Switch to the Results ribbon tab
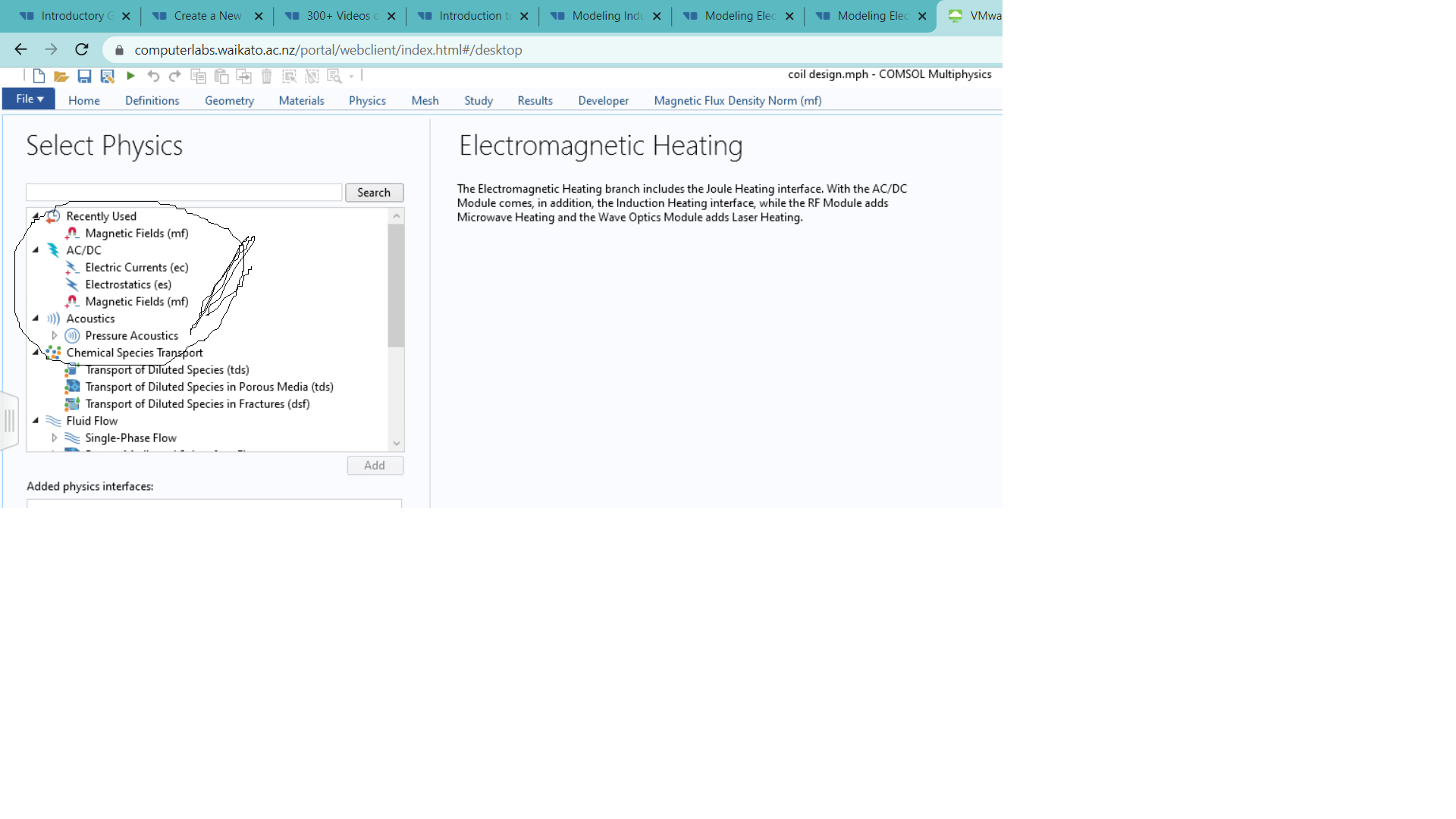Viewport: 1456px width, 819px height. [x=535, y=100]
